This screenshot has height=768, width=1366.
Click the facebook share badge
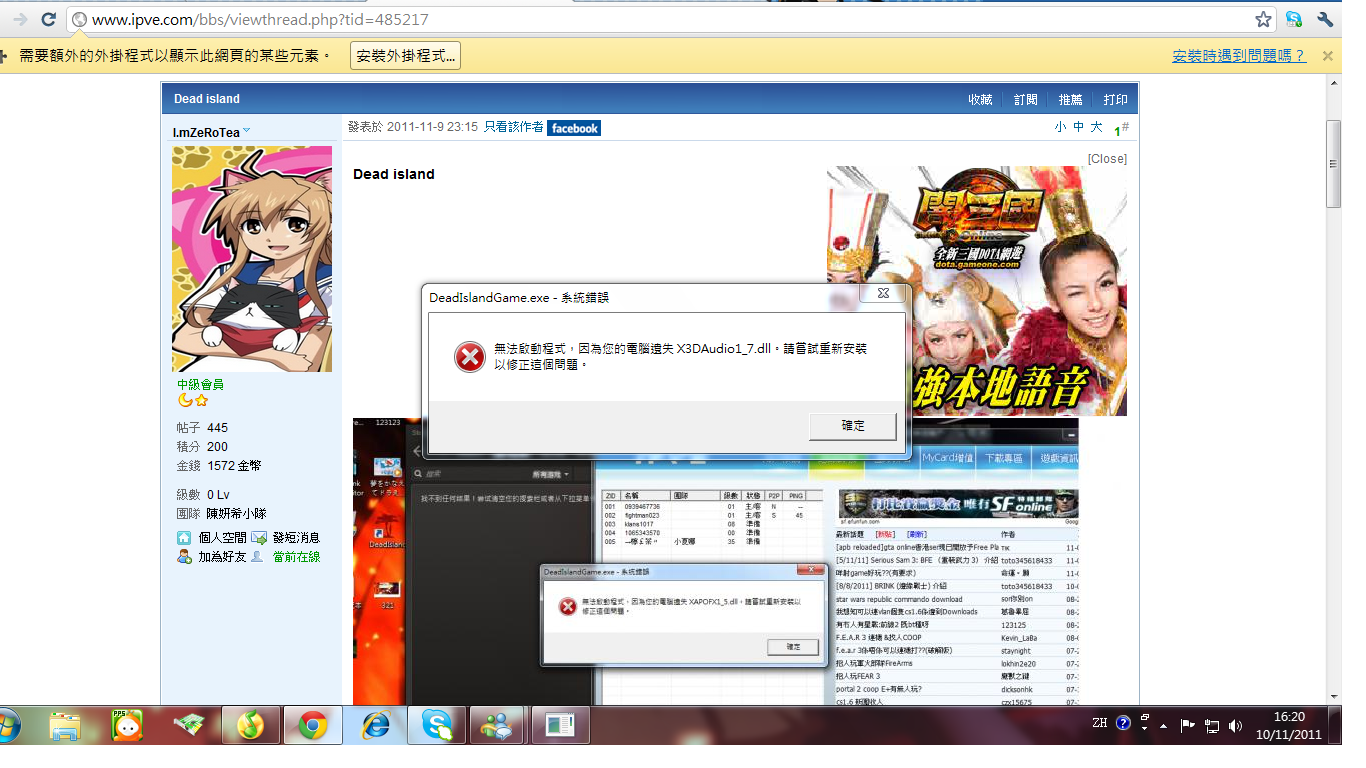click(x=574, y=128)
